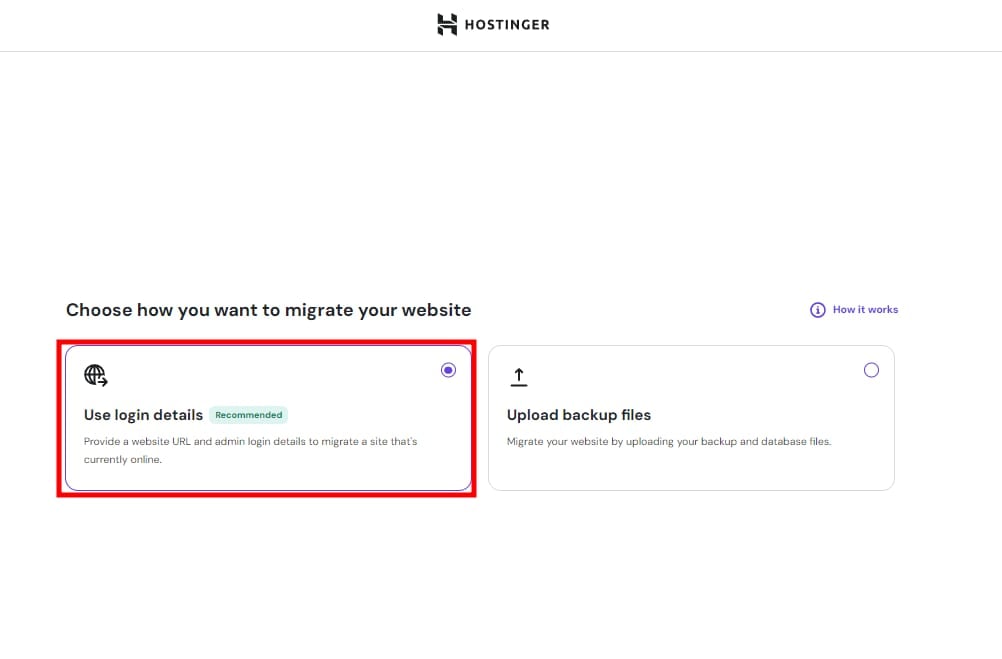The image size is (1002, 659).
Task: Open the How it works link
Action: pyautogui.click(x=865, y=310)
